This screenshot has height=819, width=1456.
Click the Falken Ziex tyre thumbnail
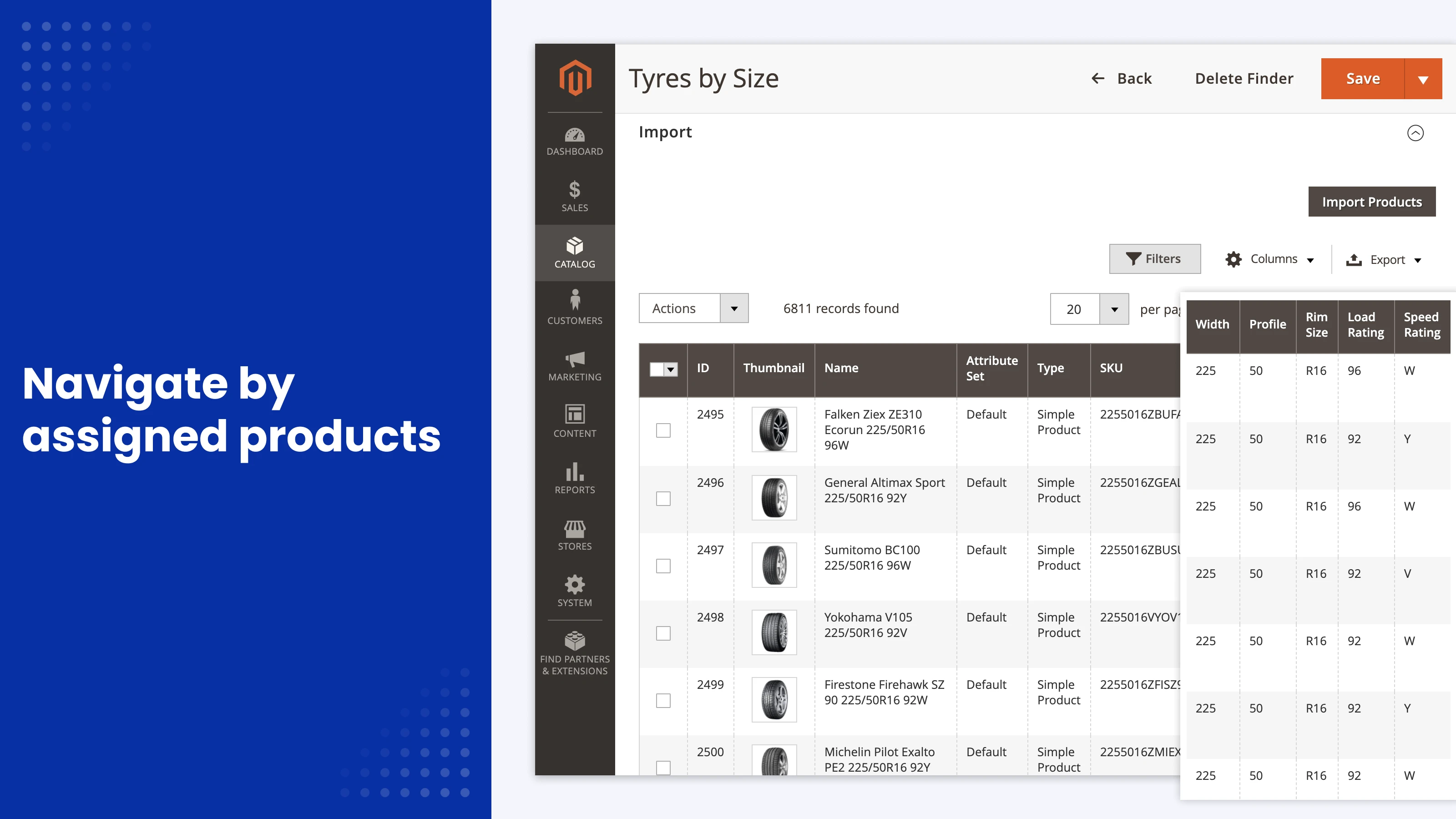(774, 430)
